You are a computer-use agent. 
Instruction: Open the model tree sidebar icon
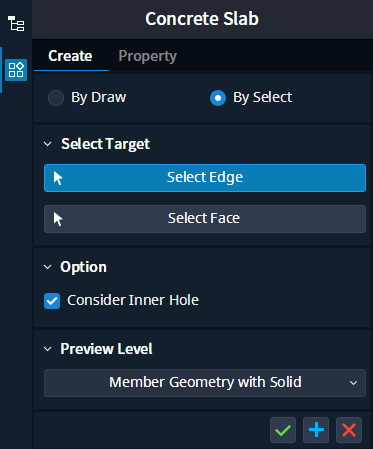(16, 24)
